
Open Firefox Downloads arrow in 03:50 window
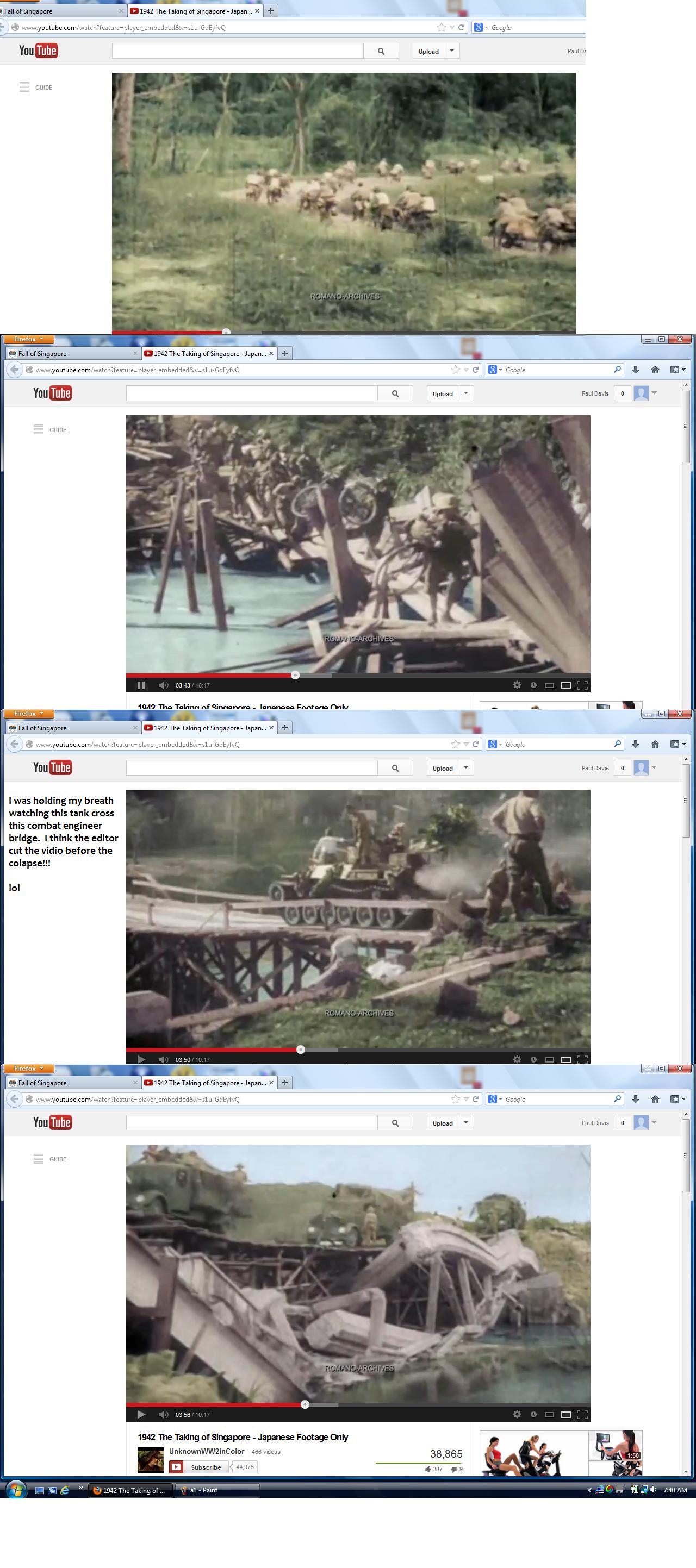(636, 744)
